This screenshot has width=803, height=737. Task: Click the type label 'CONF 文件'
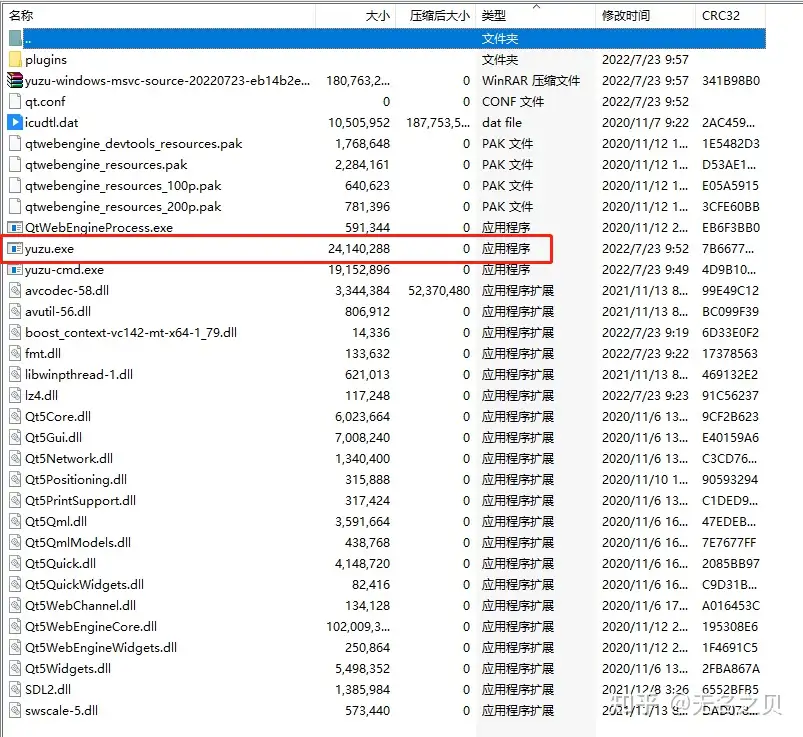point(513,102)
